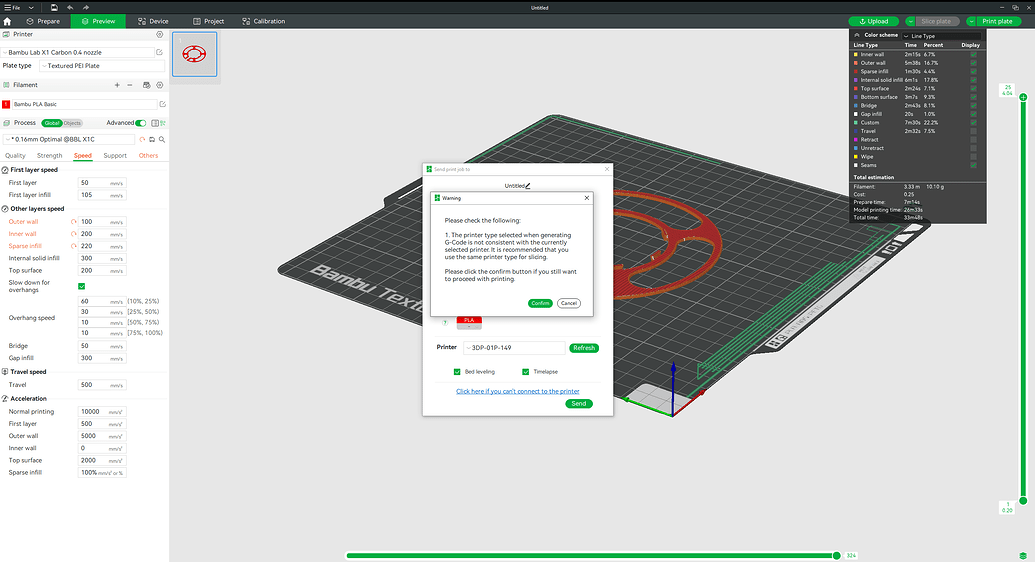The height and width of the screenshot is (562, 1035).
Task: Add a filament with the plus icon
Action: click(117, 85)
